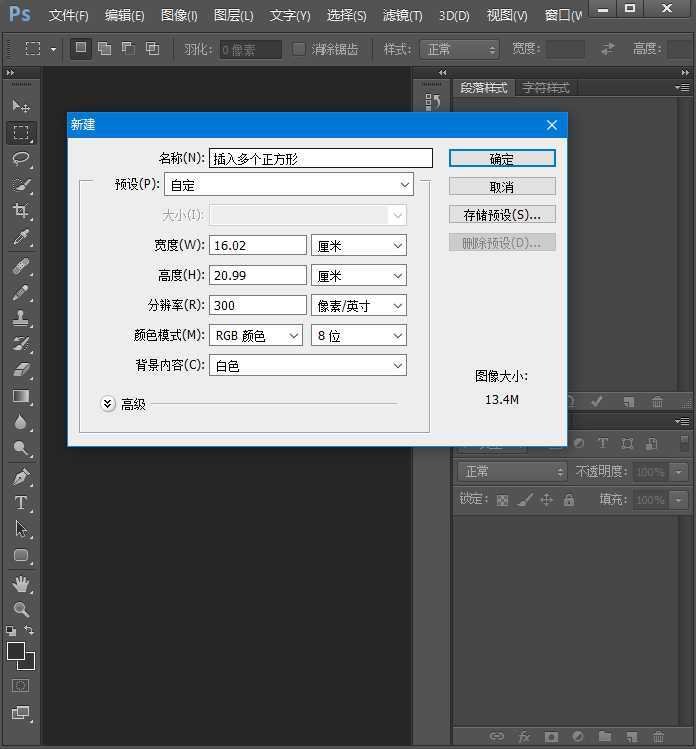Activate the Zoom tool in toolbar
The width and height of the screenshot is (696, 749).
[x=21, y=609]
